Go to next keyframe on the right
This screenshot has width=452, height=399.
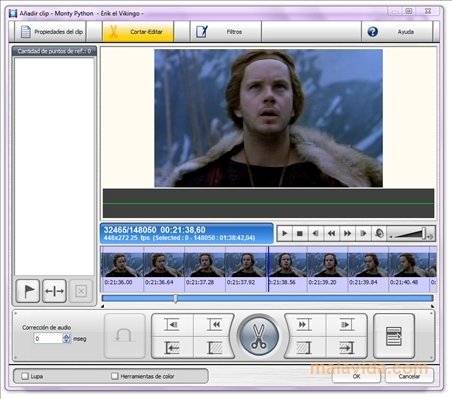[x=304, y=325]
